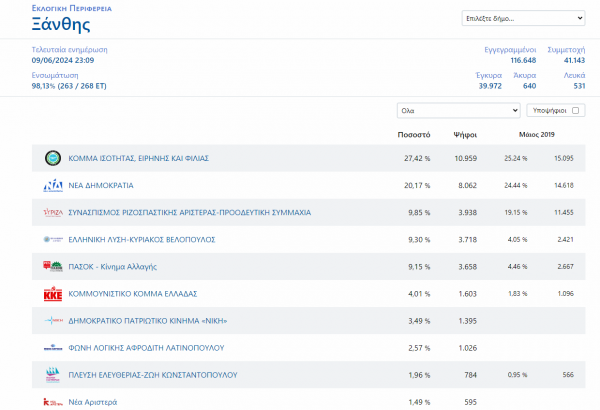
Task: Click the ΚΟΜΜΑ ΙΣΟΤΗΤΑΣ, ΕΙΡΗΝΗΣ ΚΑΙ ΦΙΛΙΑΣ party logo
Action: tap(53, 158)
